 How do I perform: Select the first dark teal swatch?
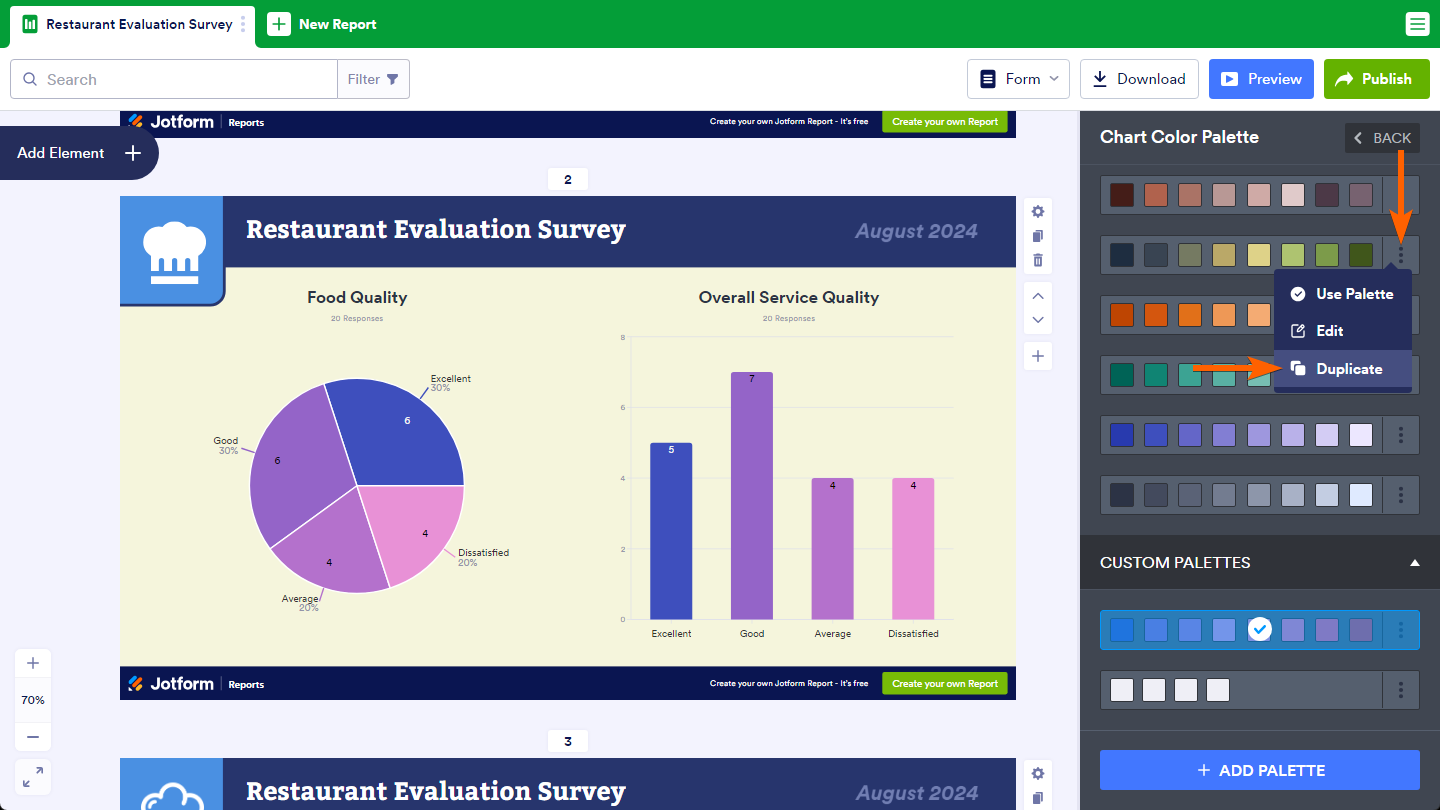point(1122,375)
